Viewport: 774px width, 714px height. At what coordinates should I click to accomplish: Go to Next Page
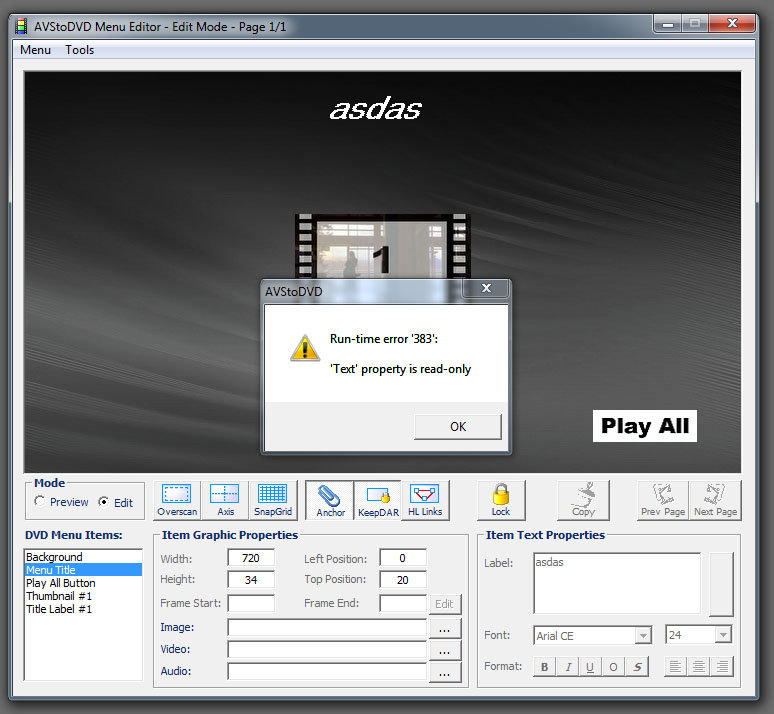pyautogui.click(x=715, y=500)
